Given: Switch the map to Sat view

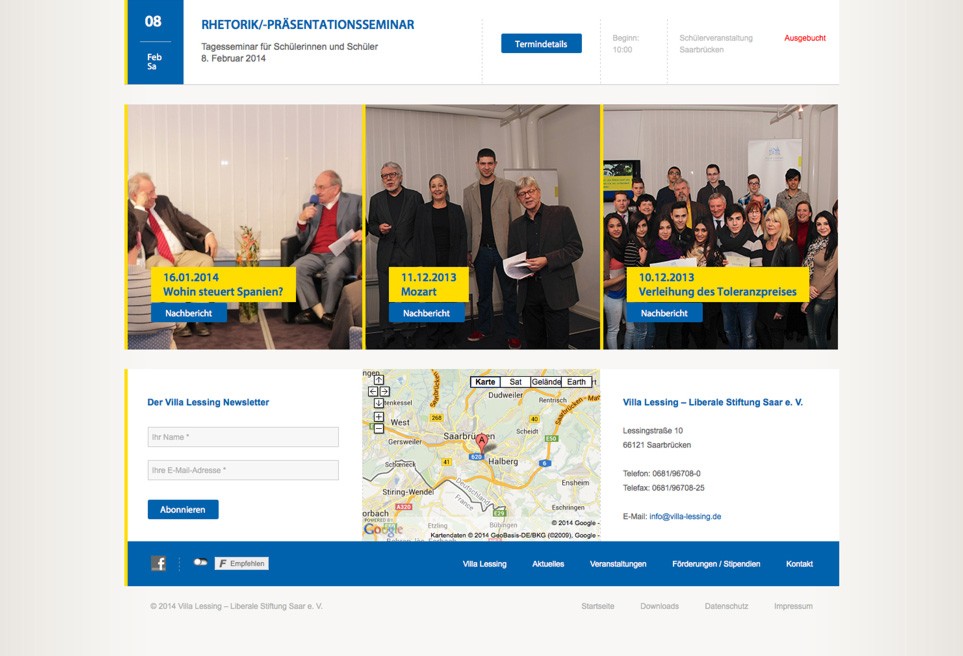Looking at the screenshot, I should (x=515, y=382).
